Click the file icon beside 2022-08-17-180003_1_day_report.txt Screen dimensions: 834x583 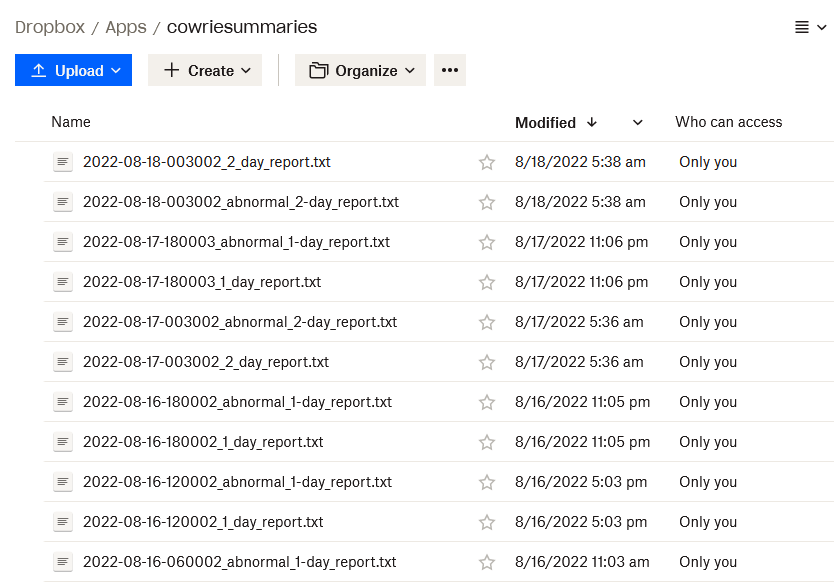tap(63, 282)
